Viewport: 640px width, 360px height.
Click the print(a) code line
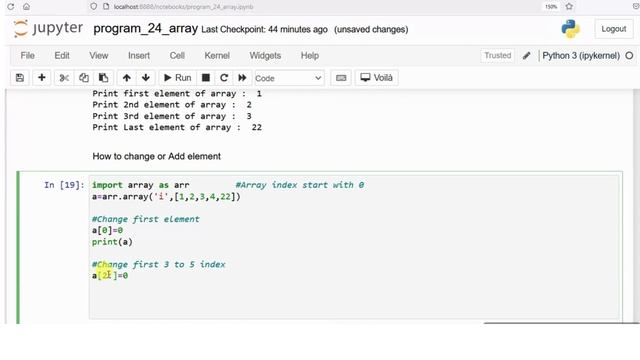coord(112,242)
